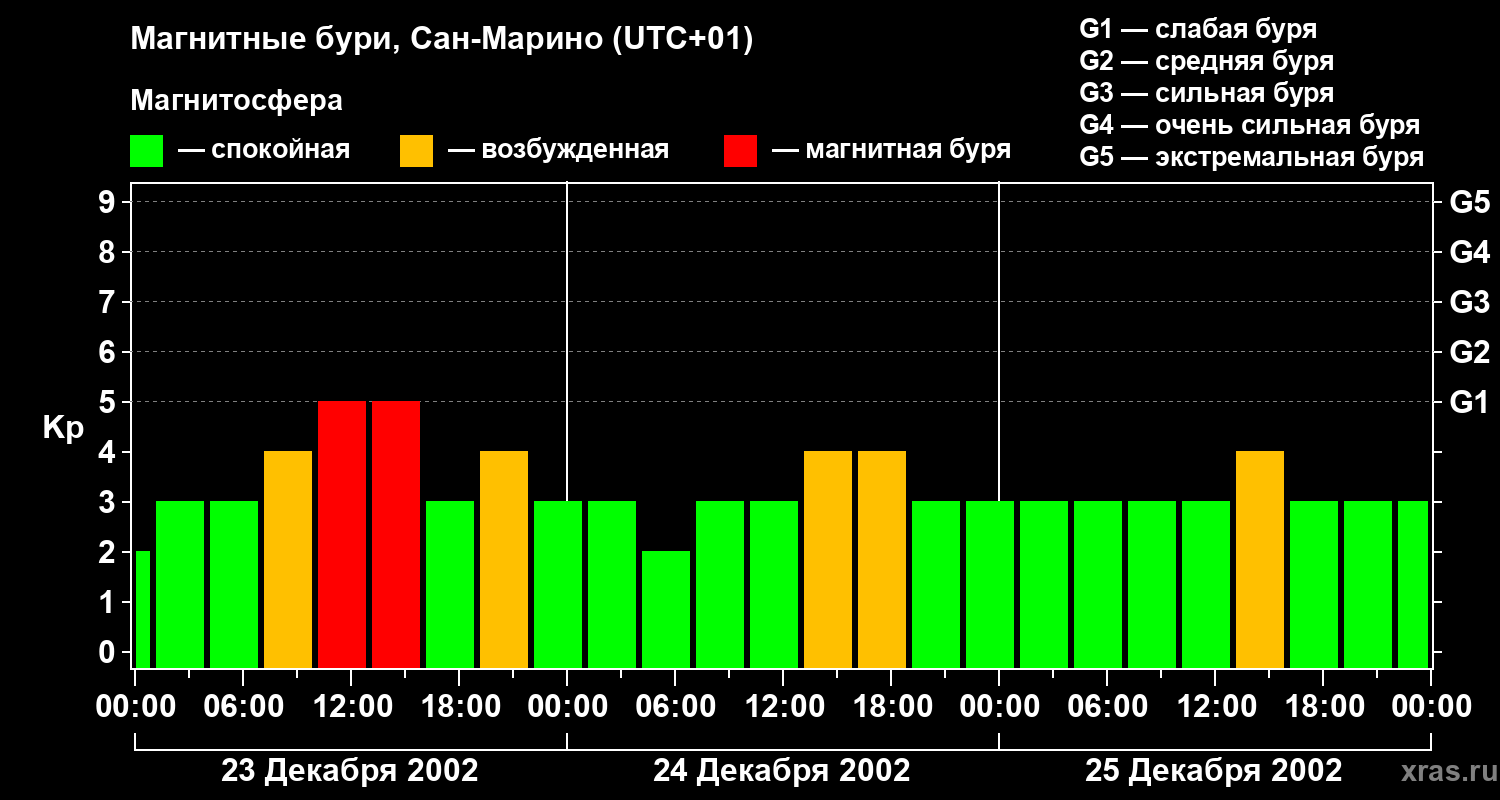Click the '06:00' label under 24 December
The image size is (1500, 800).
(675, 707)
